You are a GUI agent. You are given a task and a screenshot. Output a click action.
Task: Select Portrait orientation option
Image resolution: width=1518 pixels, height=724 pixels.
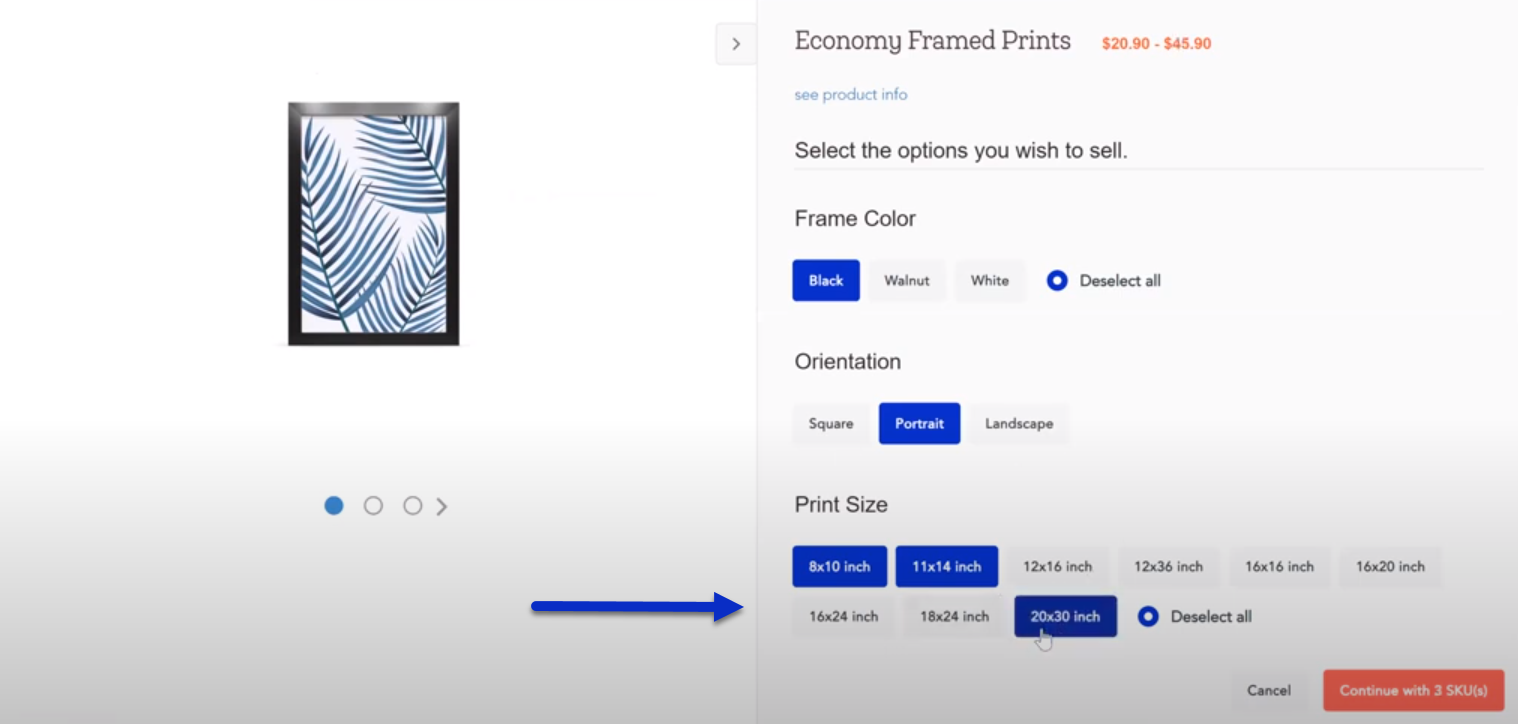point(920,424)
